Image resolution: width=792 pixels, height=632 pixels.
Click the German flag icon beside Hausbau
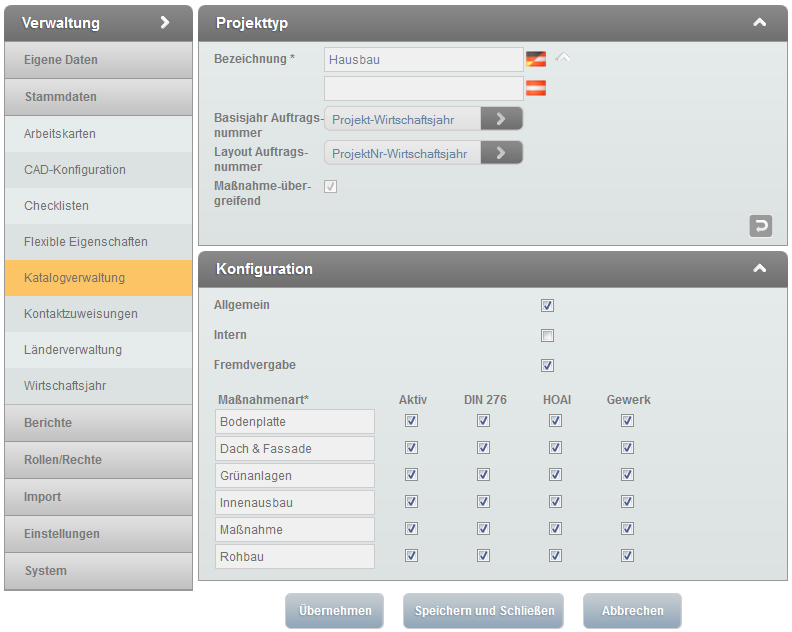click(x=536, y=59)
